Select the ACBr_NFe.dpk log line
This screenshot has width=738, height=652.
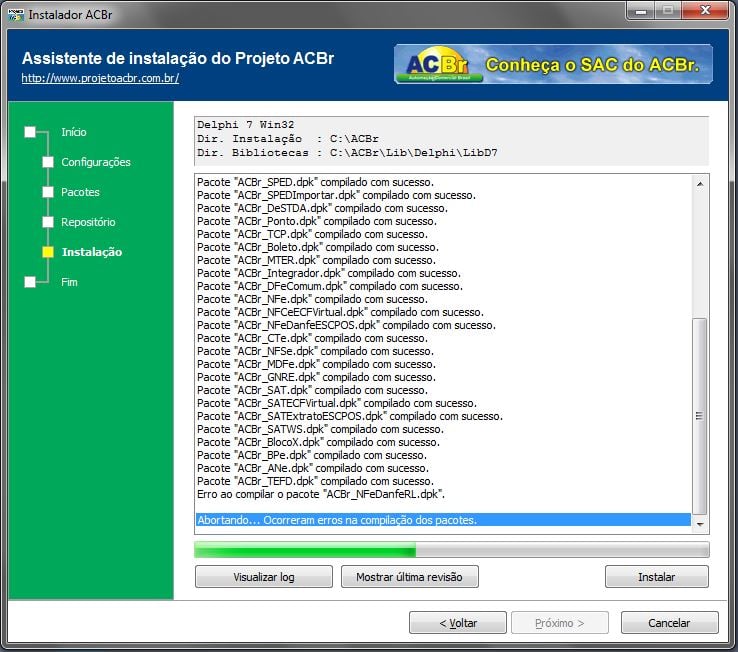click(x=312, y=299)
